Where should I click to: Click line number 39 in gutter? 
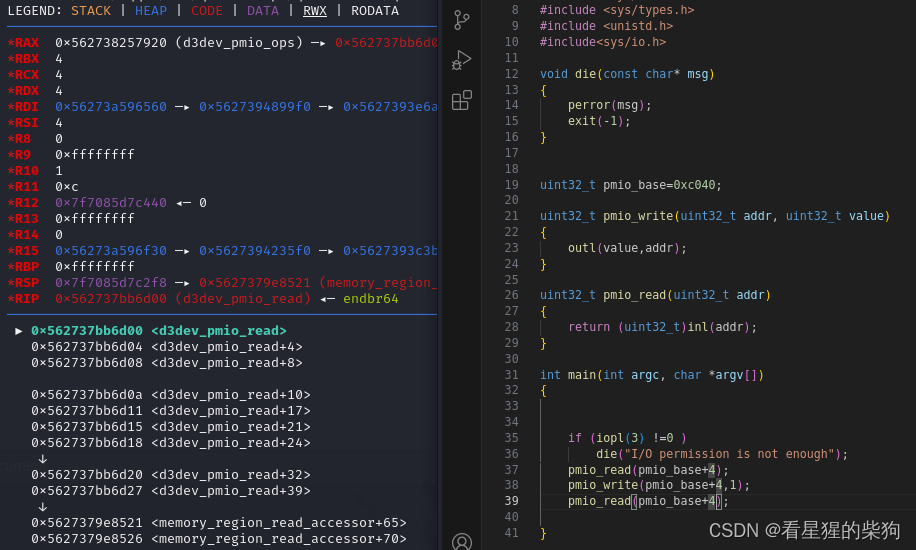(x=511, y=501)
